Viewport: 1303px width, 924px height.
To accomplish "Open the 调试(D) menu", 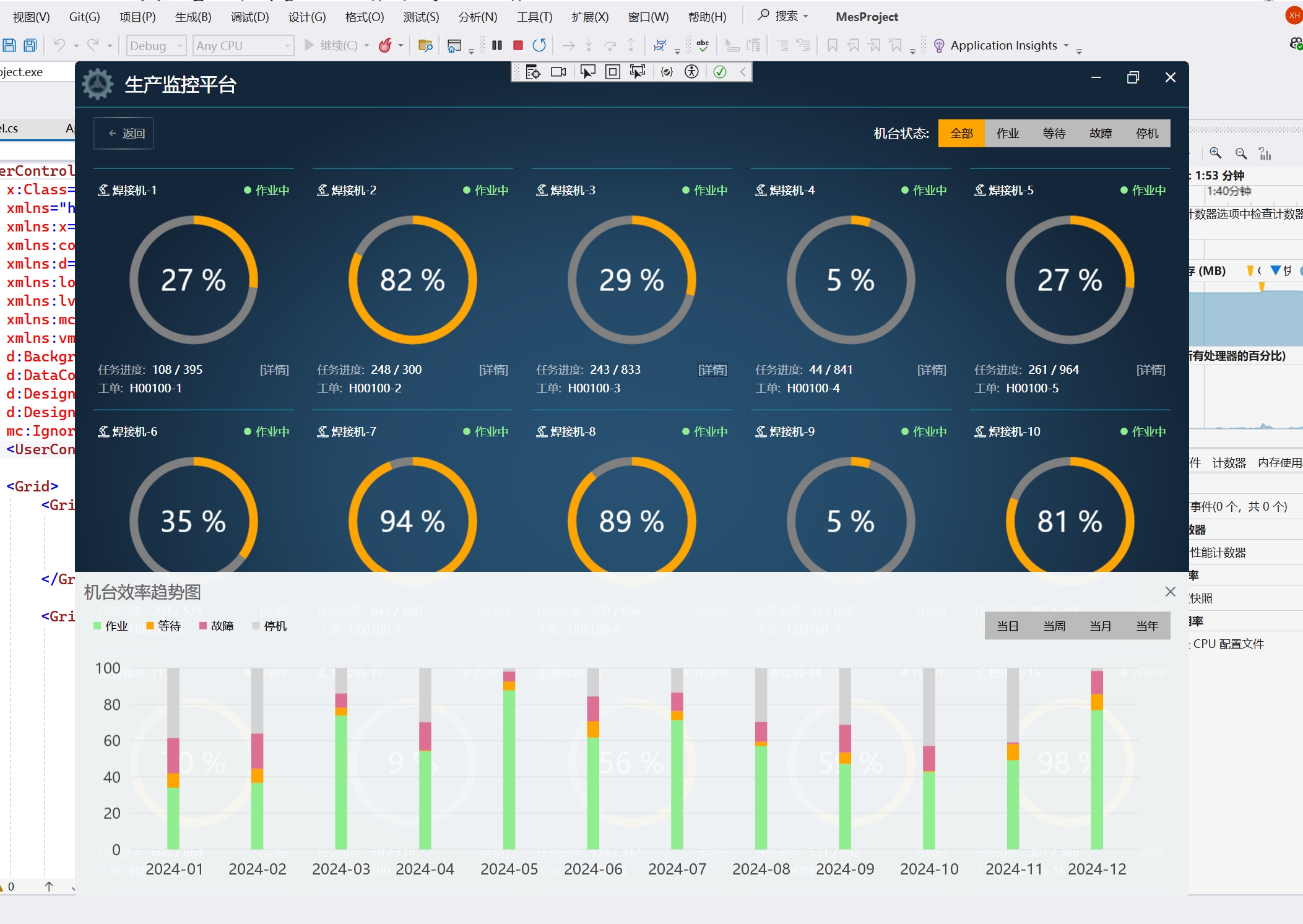I will pyautogui.click(x=249, y=17).
